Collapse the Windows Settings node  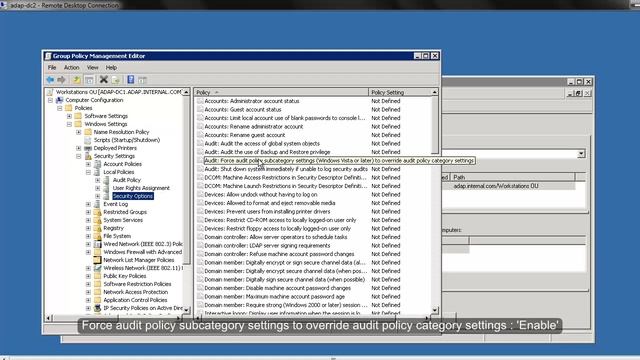pos(69,124)
